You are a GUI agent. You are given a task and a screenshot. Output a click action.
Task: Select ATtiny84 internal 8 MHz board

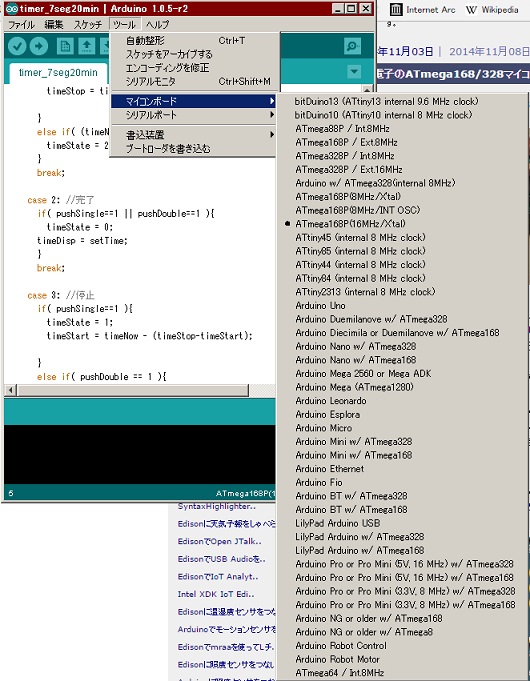point(402,278)
